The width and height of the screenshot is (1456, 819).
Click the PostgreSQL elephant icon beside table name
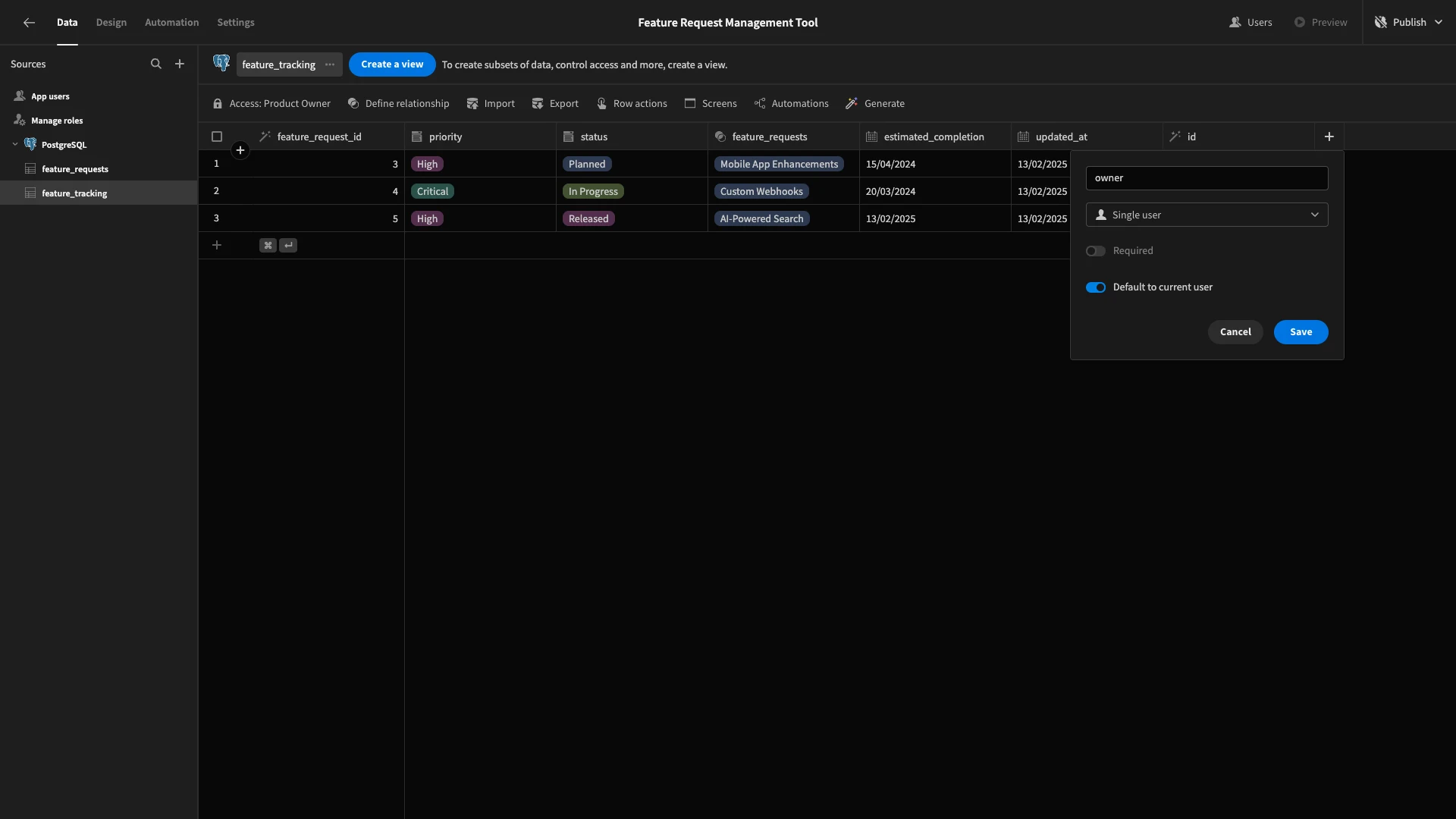pyautogui.click(x=221, y=63)
